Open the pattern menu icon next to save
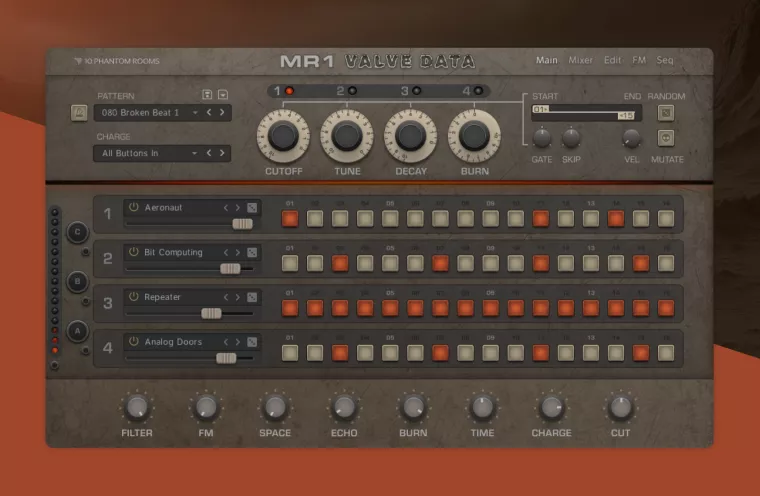 223,95
